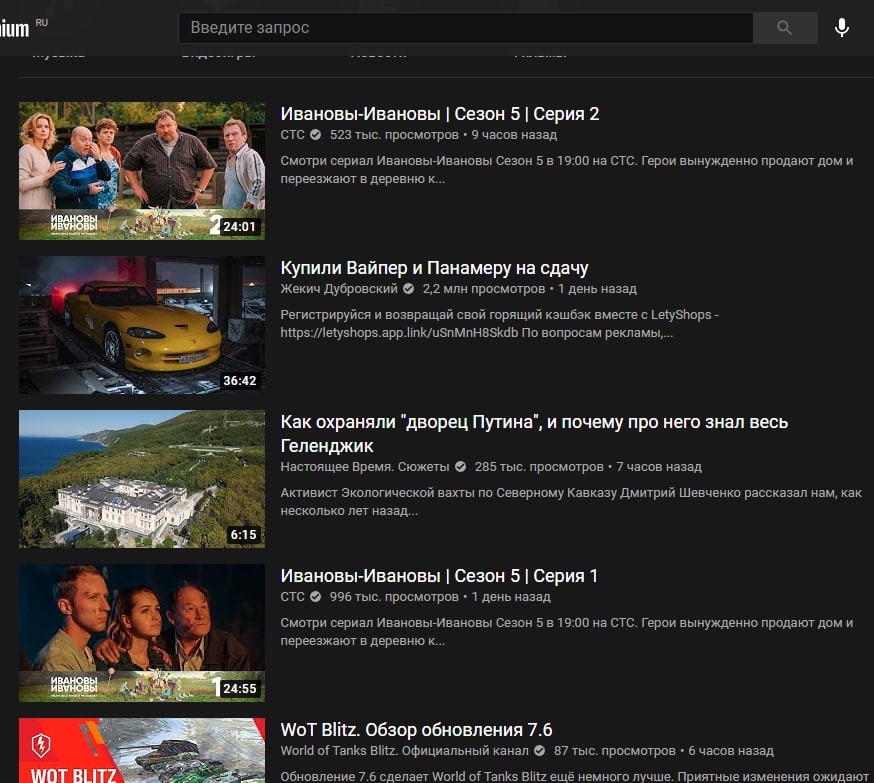Viewport: 874px width, 783px height.
Task: Click the search field "Введите запрос"
Action: point(465,28)
